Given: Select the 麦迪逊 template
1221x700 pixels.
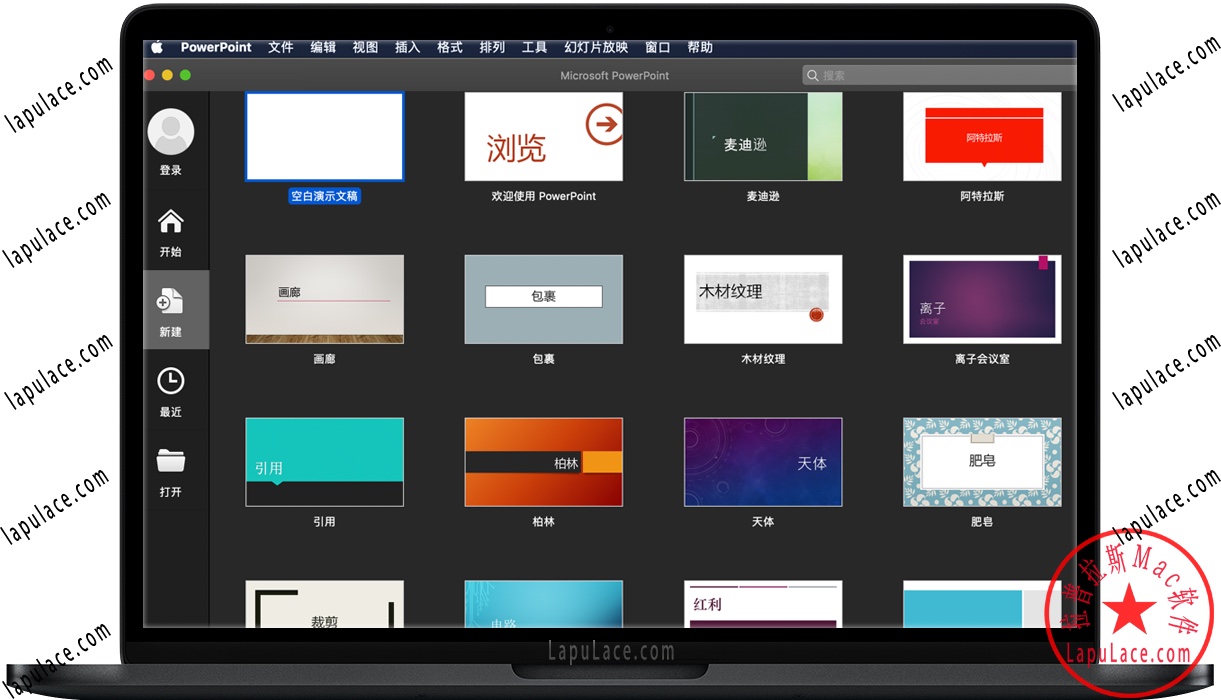Looking at the screenshot, I should [762, 137].
